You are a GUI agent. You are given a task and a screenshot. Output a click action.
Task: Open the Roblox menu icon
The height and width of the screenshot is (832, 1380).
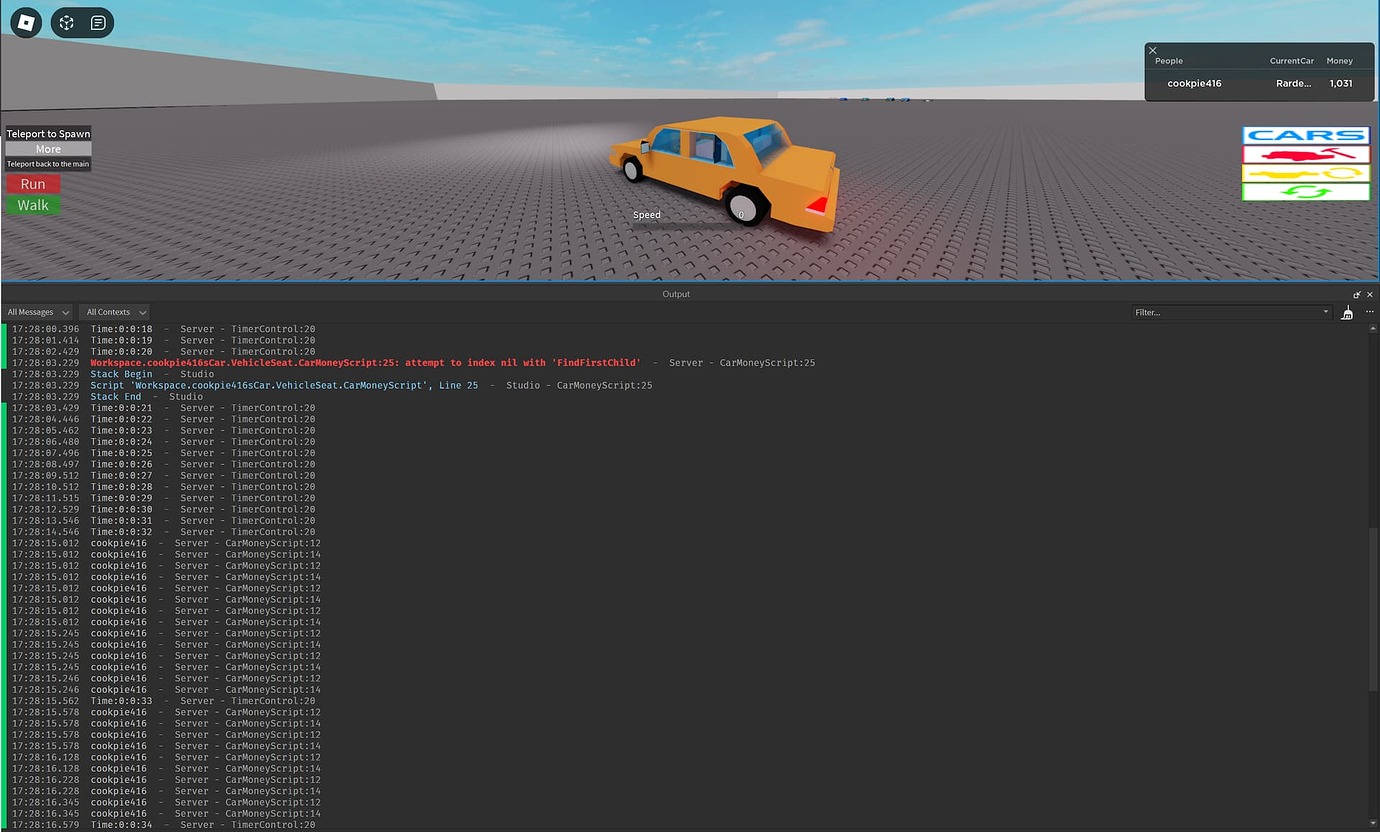(x=25, y=22)
